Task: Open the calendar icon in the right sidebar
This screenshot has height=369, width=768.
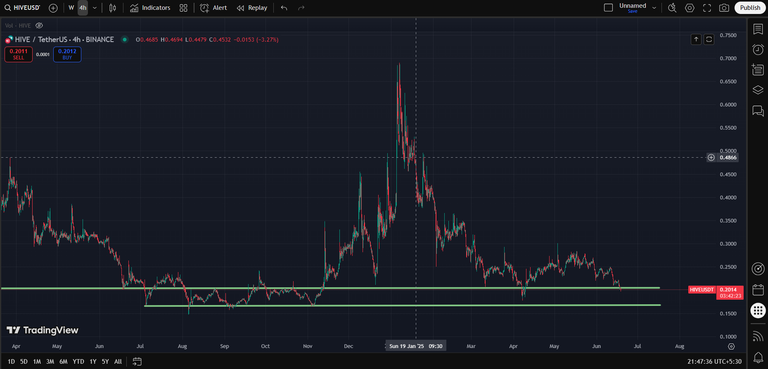Action: 758,290
